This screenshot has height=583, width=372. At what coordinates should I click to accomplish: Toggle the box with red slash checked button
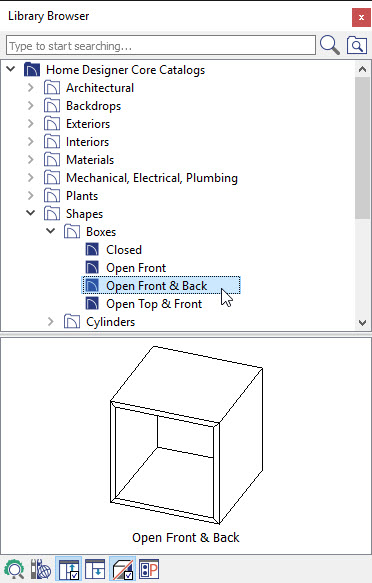click(x=122, y=569)
